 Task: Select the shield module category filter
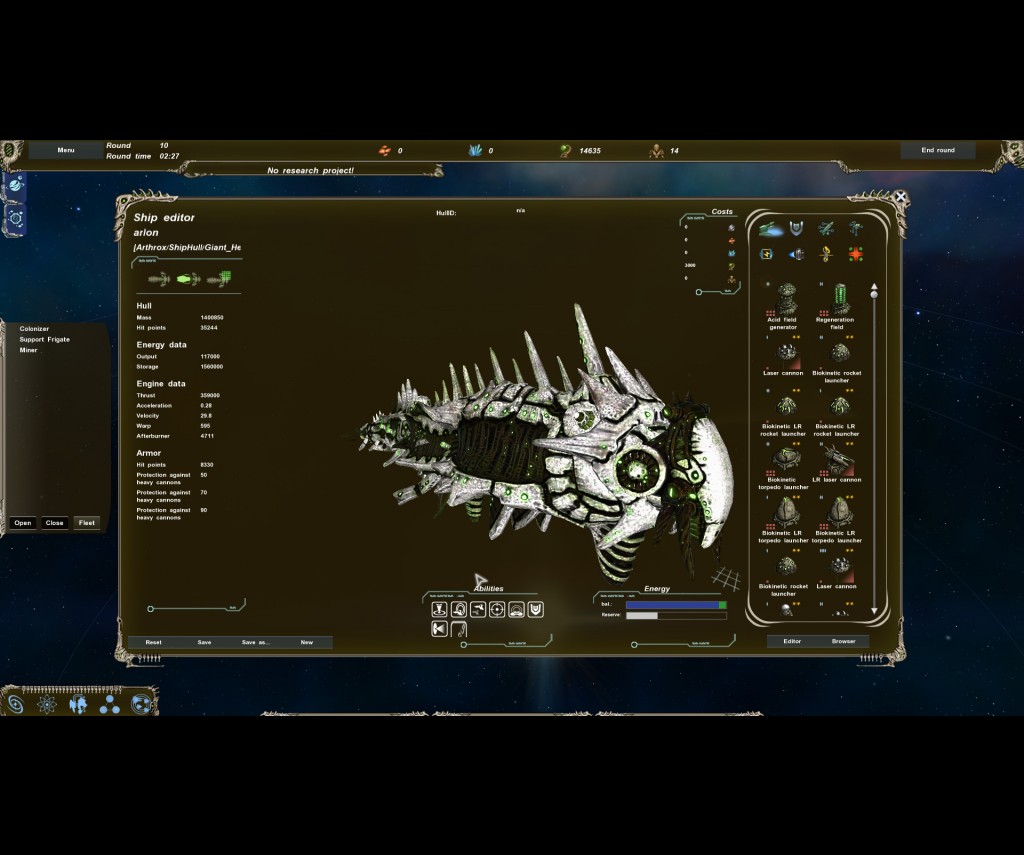click(796, 229)
